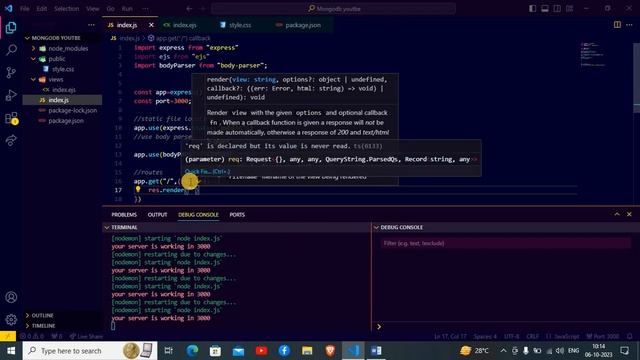Click the Live Share status bar item
This screenshot has height=360, width=640.
[x=86, y=336]
